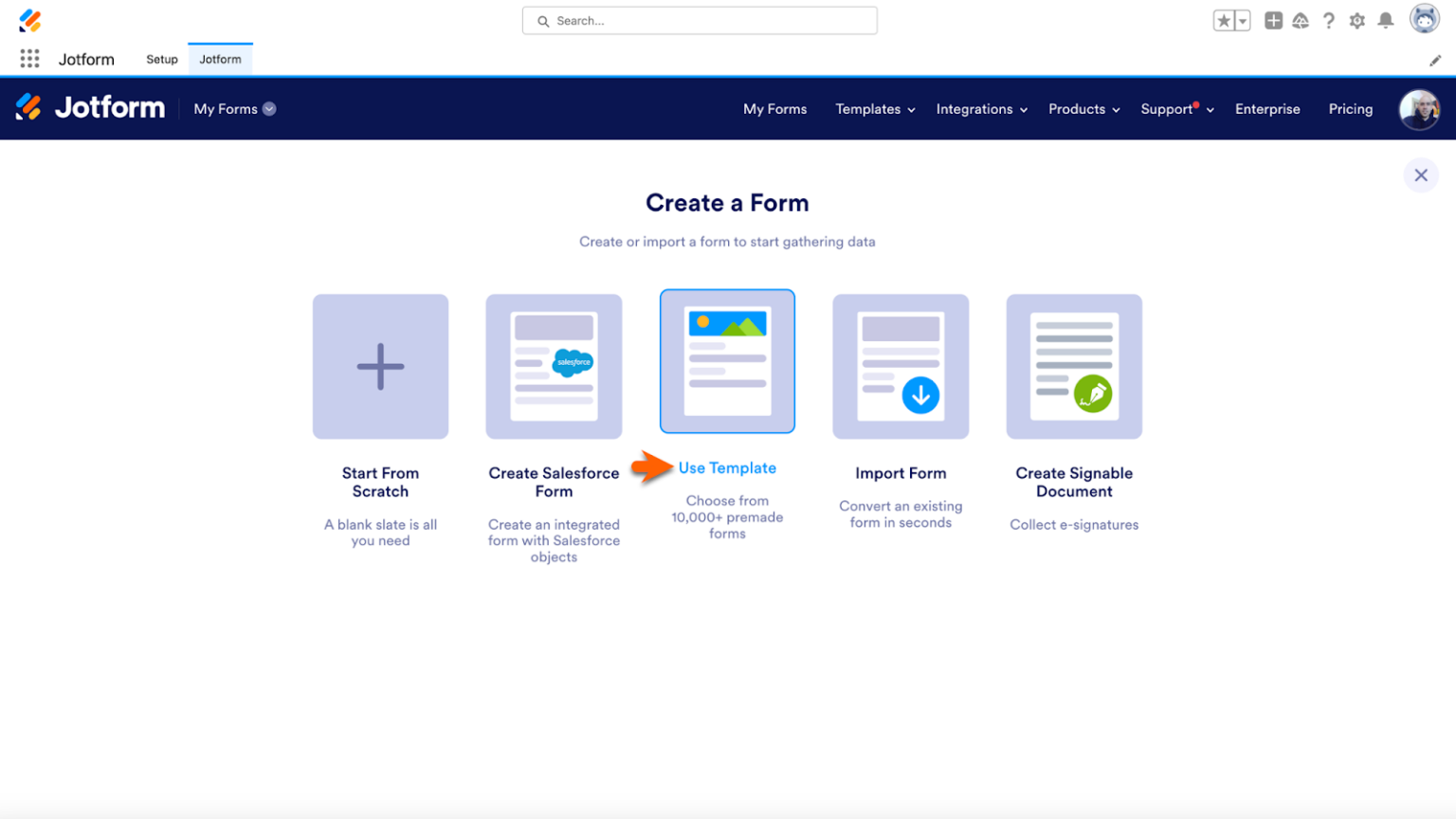Choose the Create Salesforce Form option
The image size is (1456, 819).
(x=554, y=367)
